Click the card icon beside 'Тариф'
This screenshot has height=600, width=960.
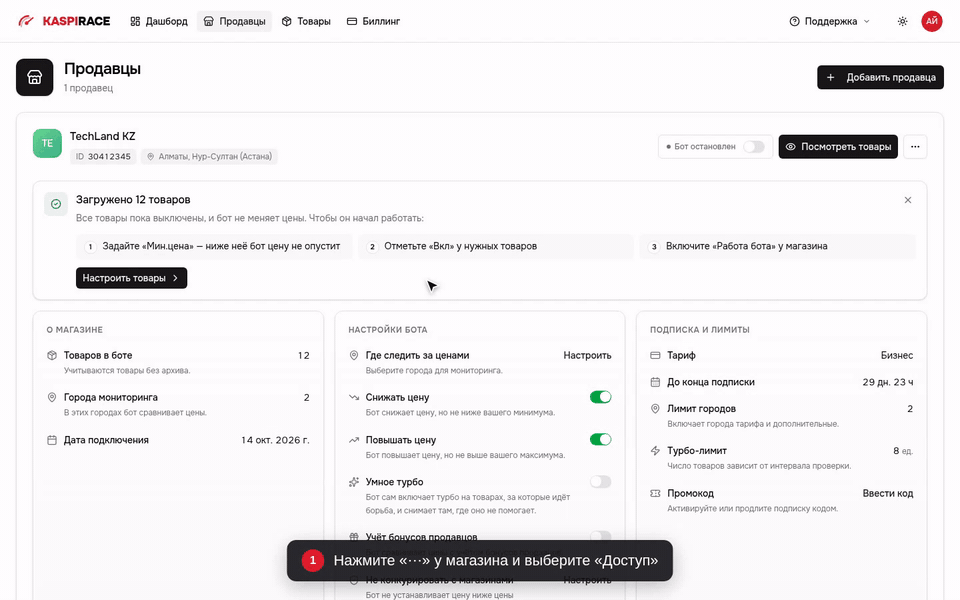(x=655, y=355)
